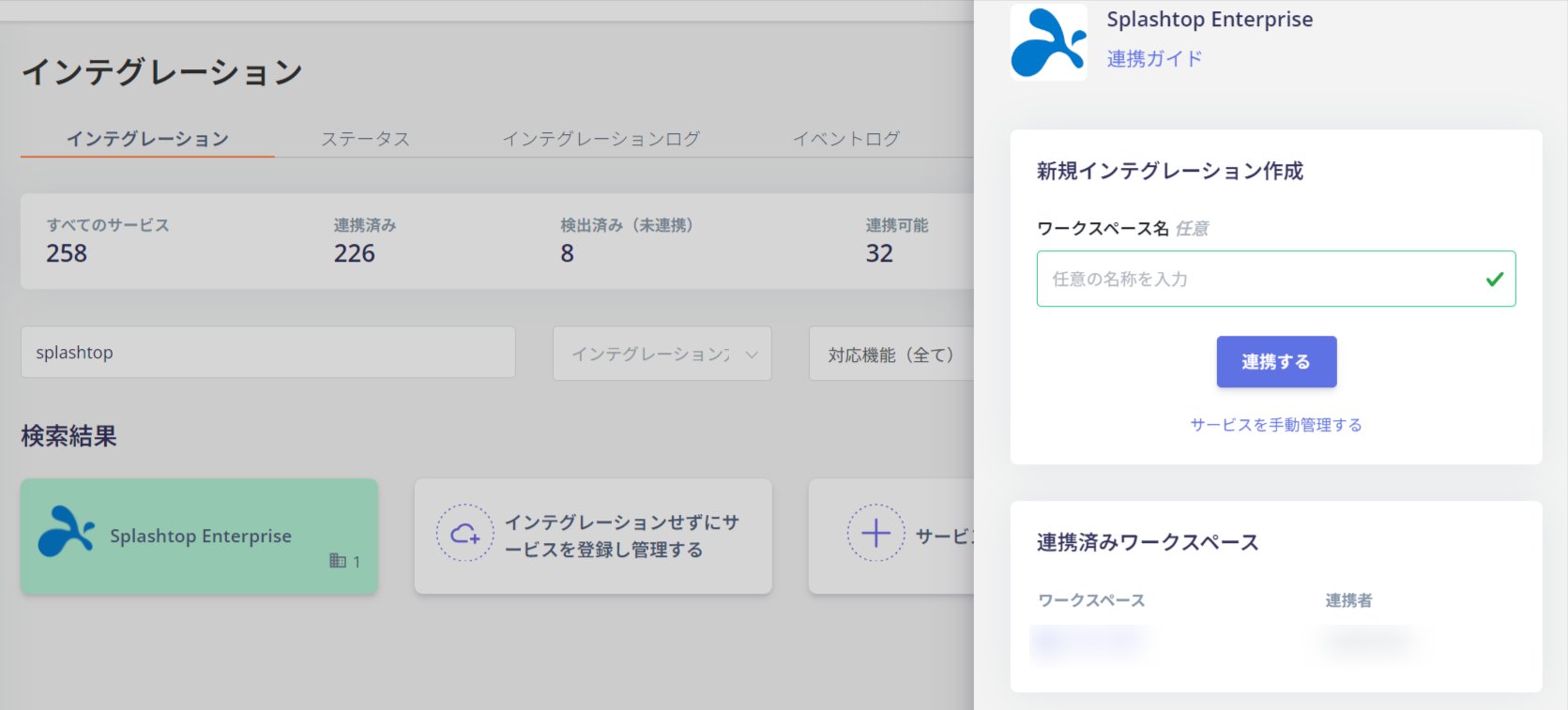Click the サービスを手動管理する link
Image resolution: width=1568 pixels, height=710 pixels.
point(1276,425)
